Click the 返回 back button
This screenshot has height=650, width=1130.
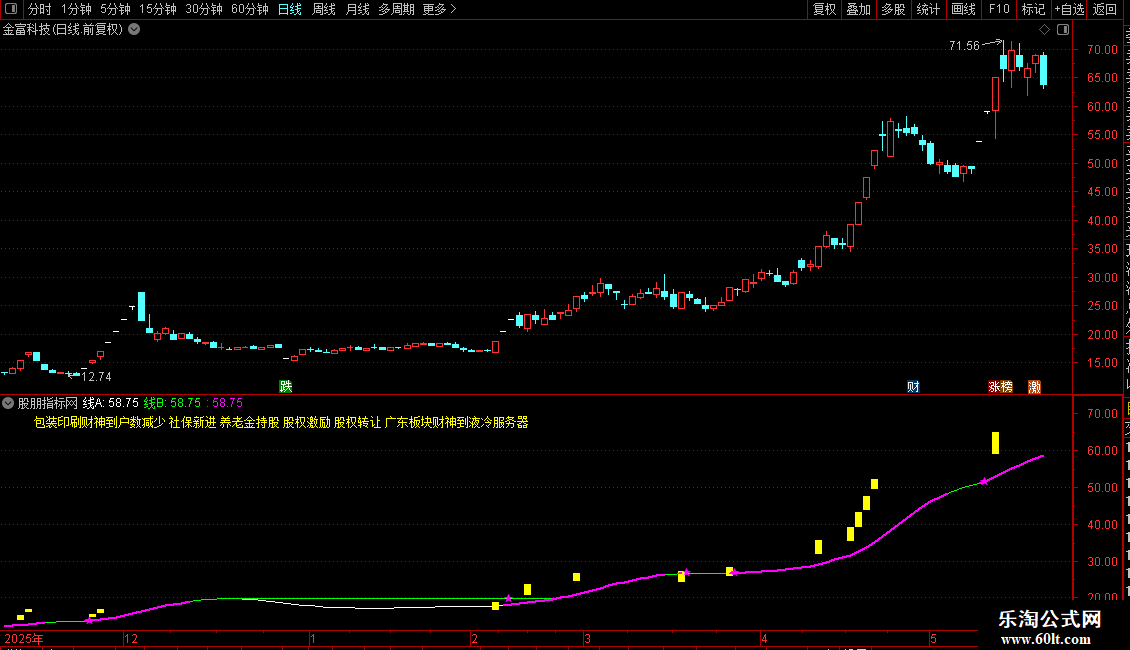(x=1105, y=9)
